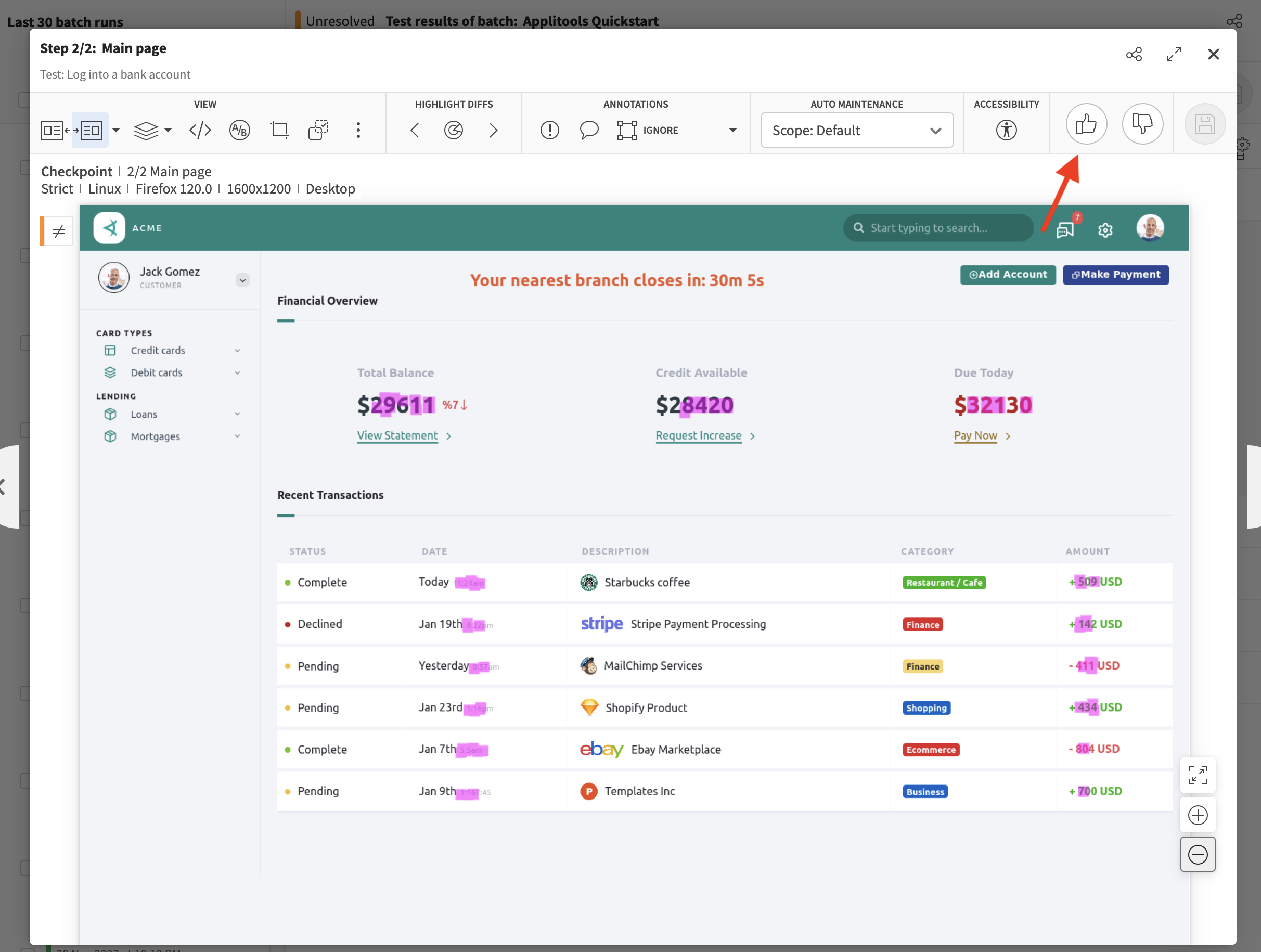The width and height of the screenshot is (1261, 952).
Task: Click the highlight diffs navigation arrow forward
Action: click(x=493, y=128)
